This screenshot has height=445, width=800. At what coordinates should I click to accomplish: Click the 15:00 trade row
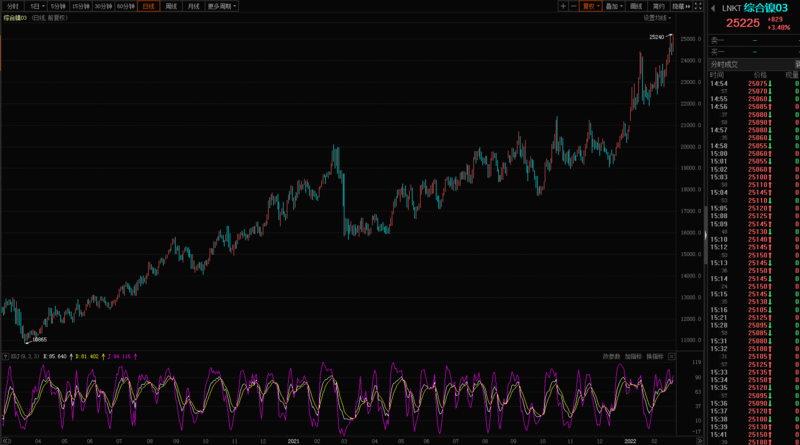click(x=754, y=154)
